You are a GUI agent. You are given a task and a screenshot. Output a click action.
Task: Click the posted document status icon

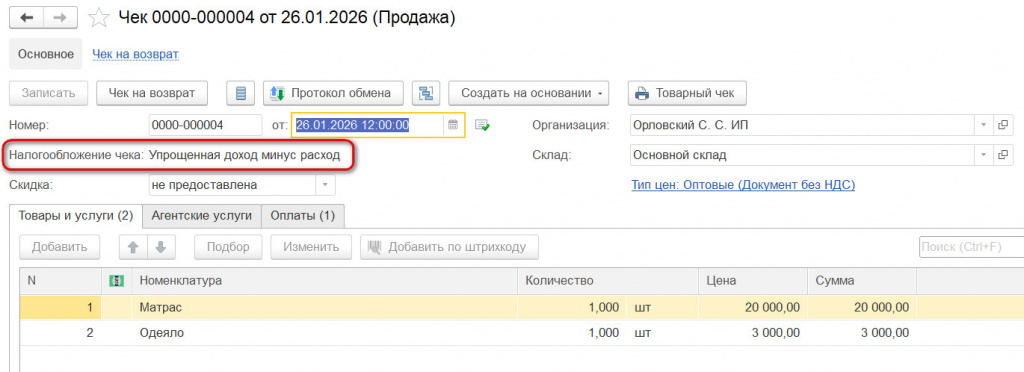482,125
